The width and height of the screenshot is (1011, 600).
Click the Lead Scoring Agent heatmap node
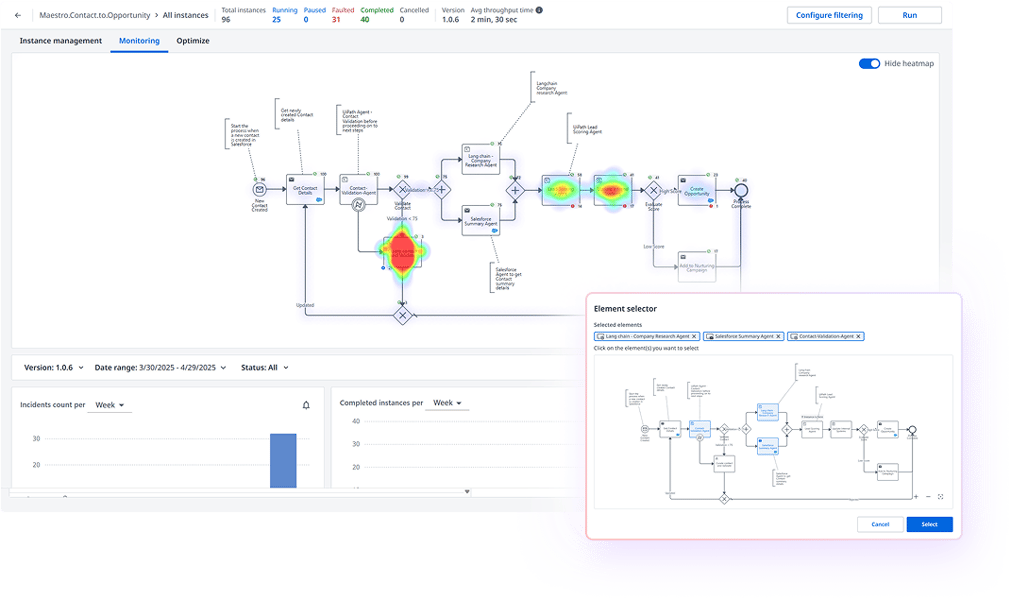tap(560, 190)
